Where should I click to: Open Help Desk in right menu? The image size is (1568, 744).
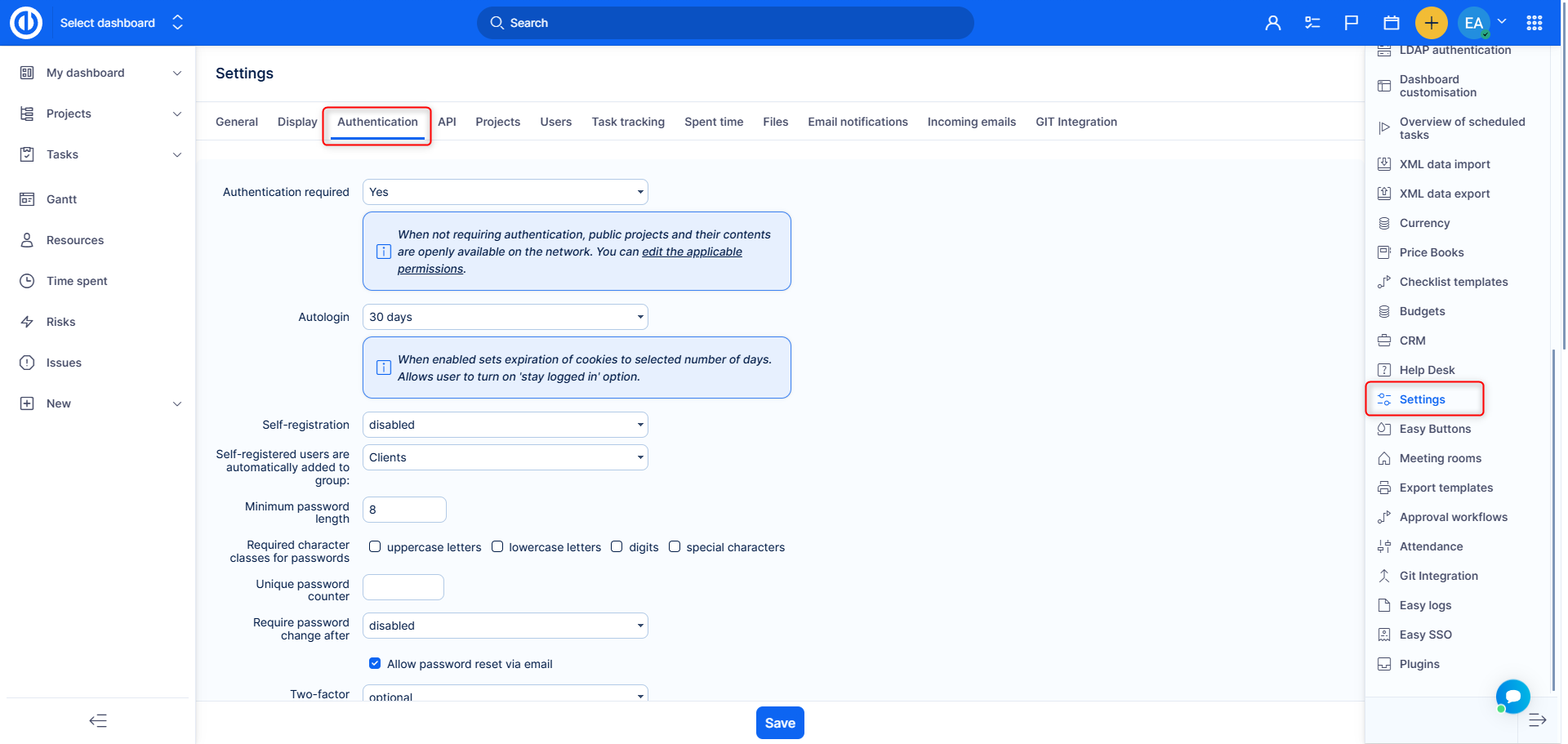[x=1427, y=370]
